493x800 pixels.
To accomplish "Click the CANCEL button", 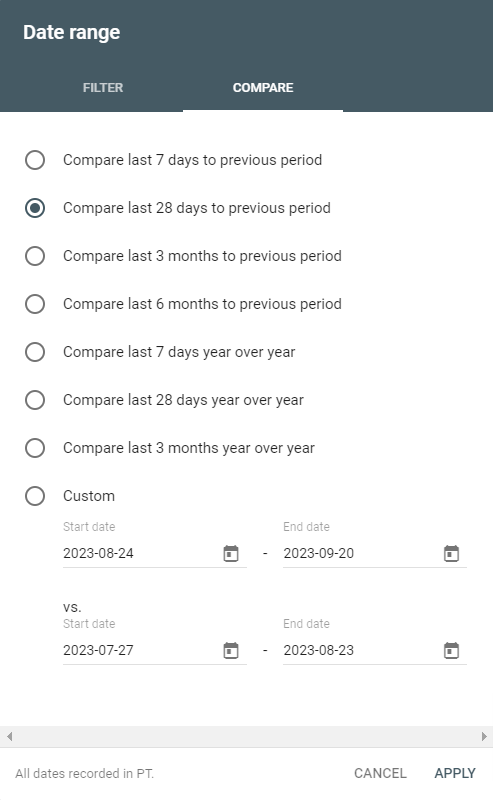I will 380,773.
